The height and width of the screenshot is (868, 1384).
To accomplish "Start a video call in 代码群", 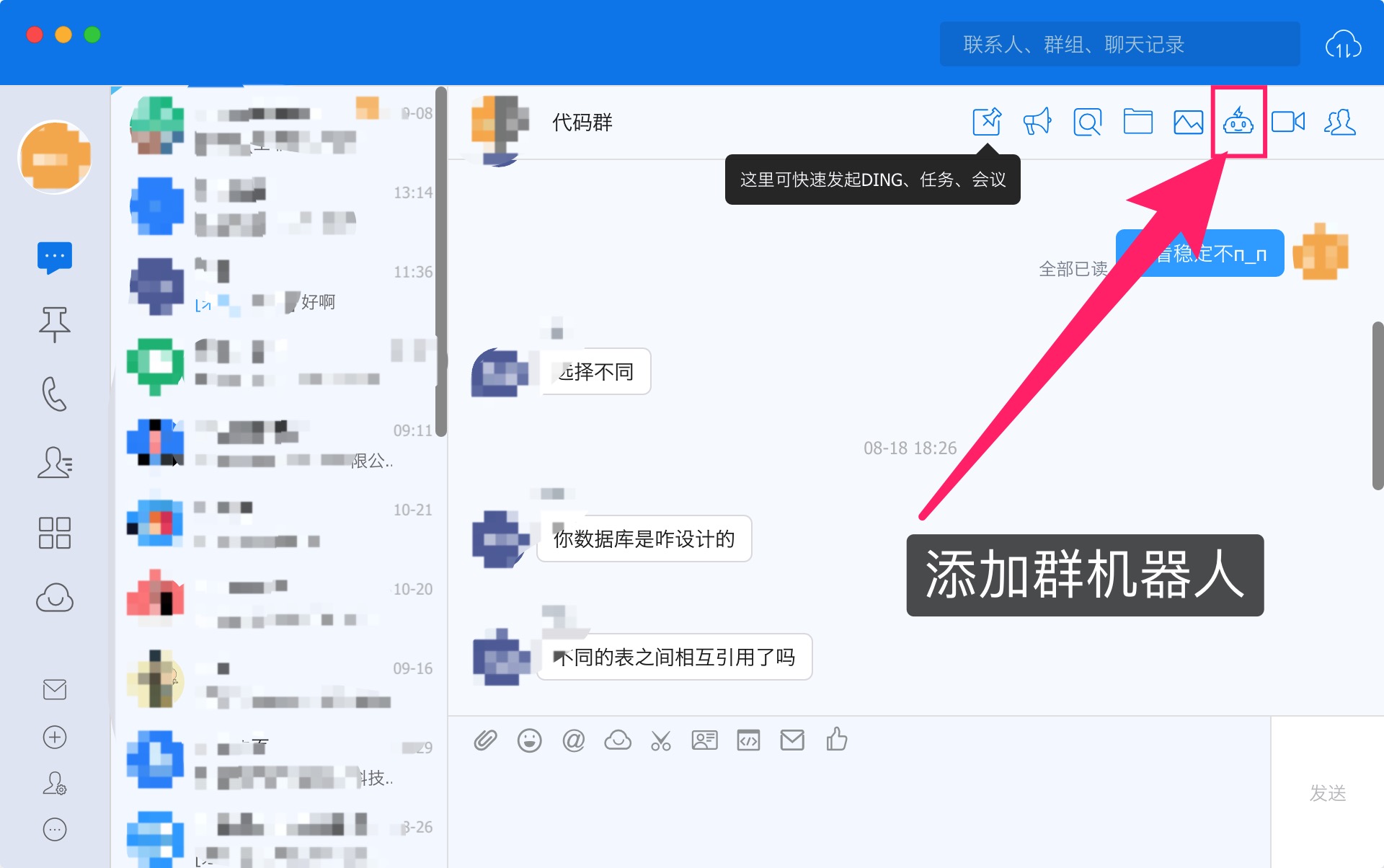I will 1287,122.
